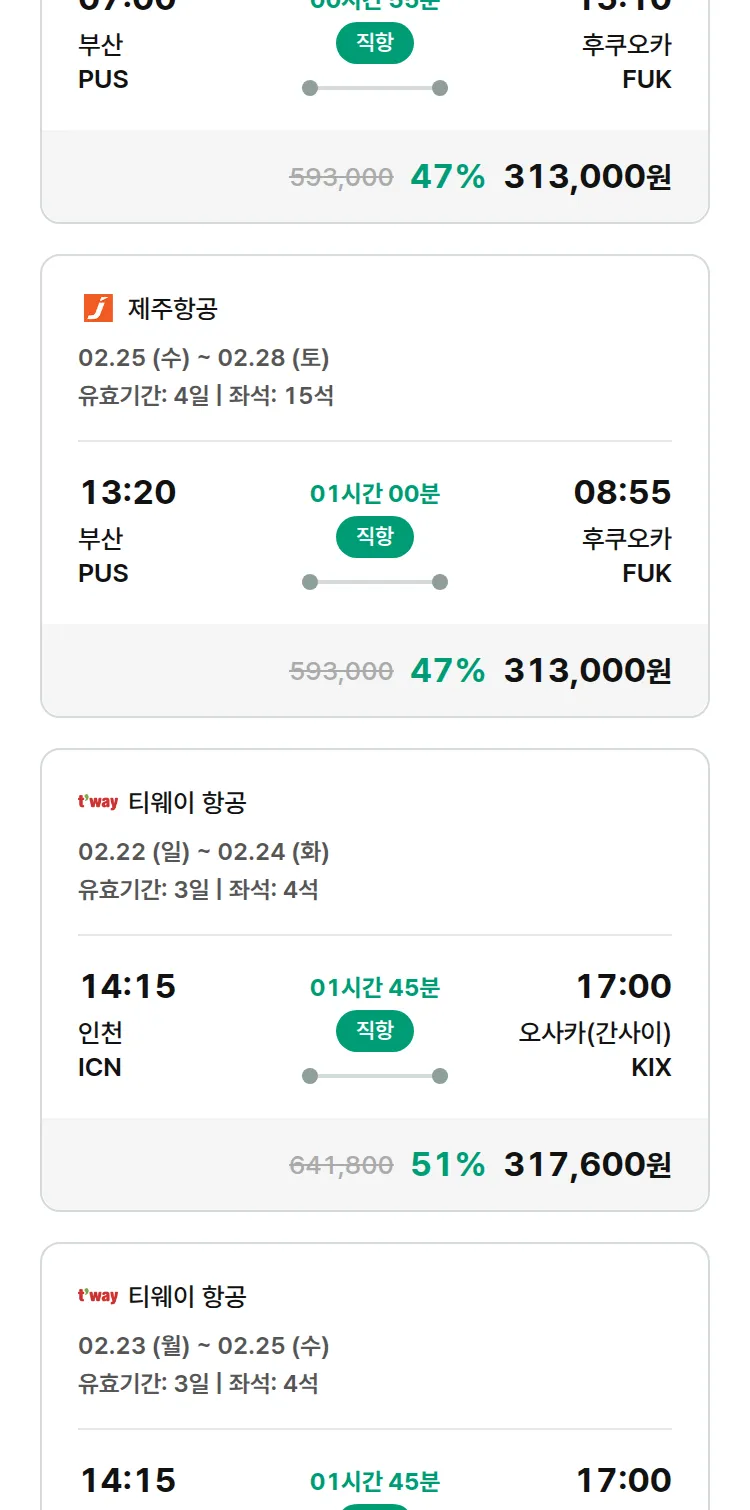Tap the 직항 badge on the 13:20 flight
Viewport: 750px width, 1510px height.
[x=375, y=538]
